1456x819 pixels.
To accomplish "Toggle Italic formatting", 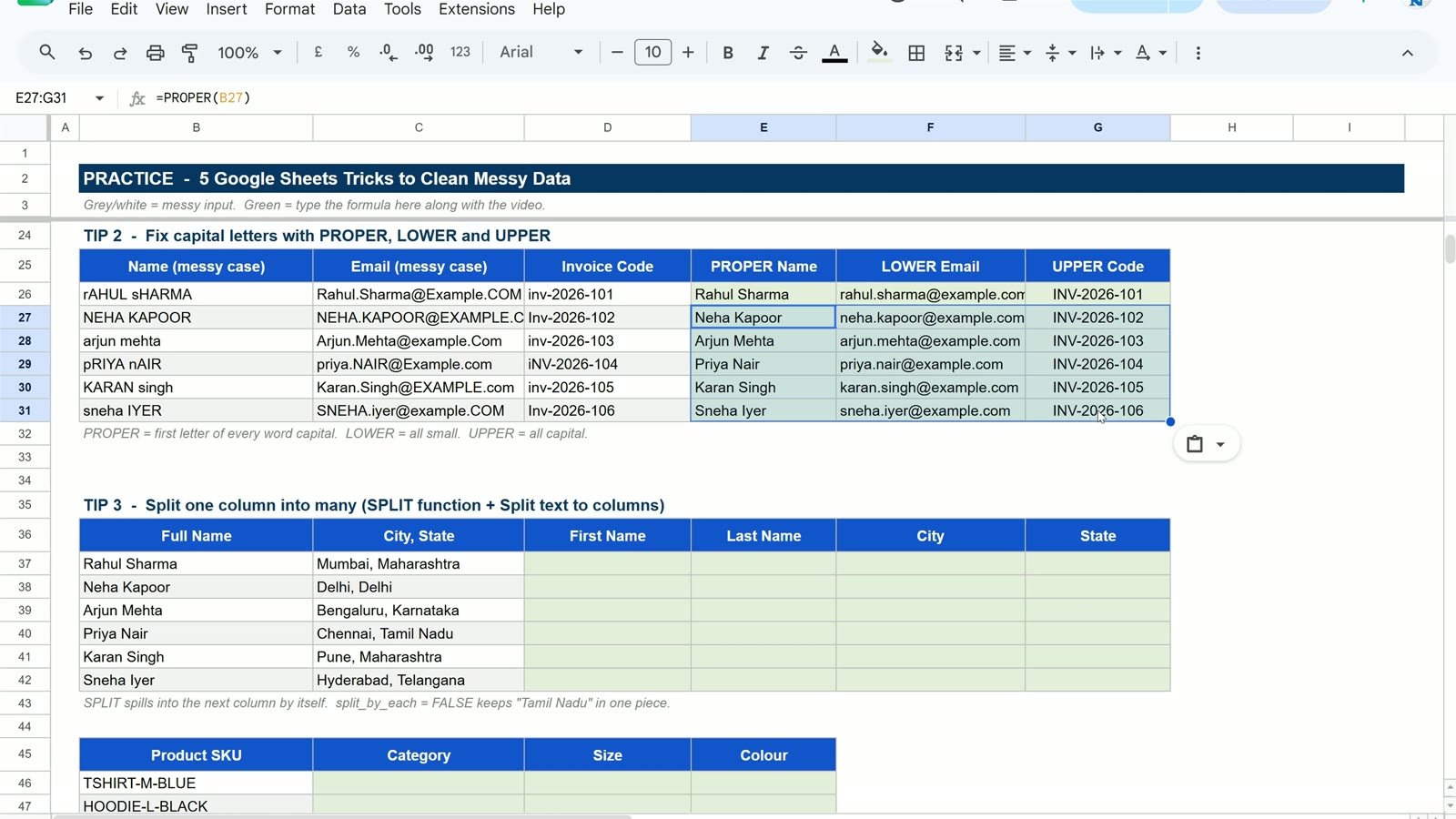I will click(763, 53).
